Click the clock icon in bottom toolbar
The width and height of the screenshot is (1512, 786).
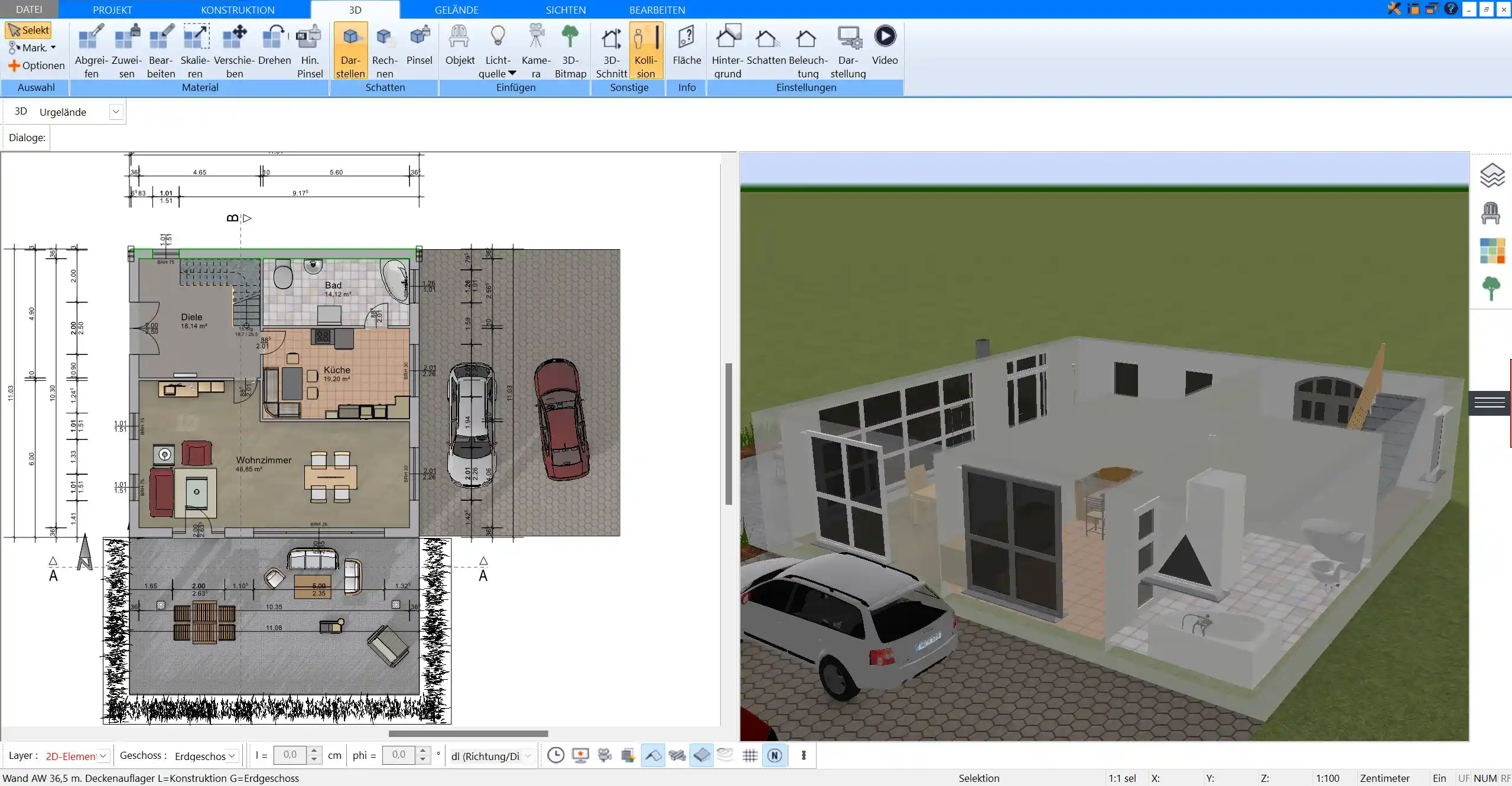555,755
